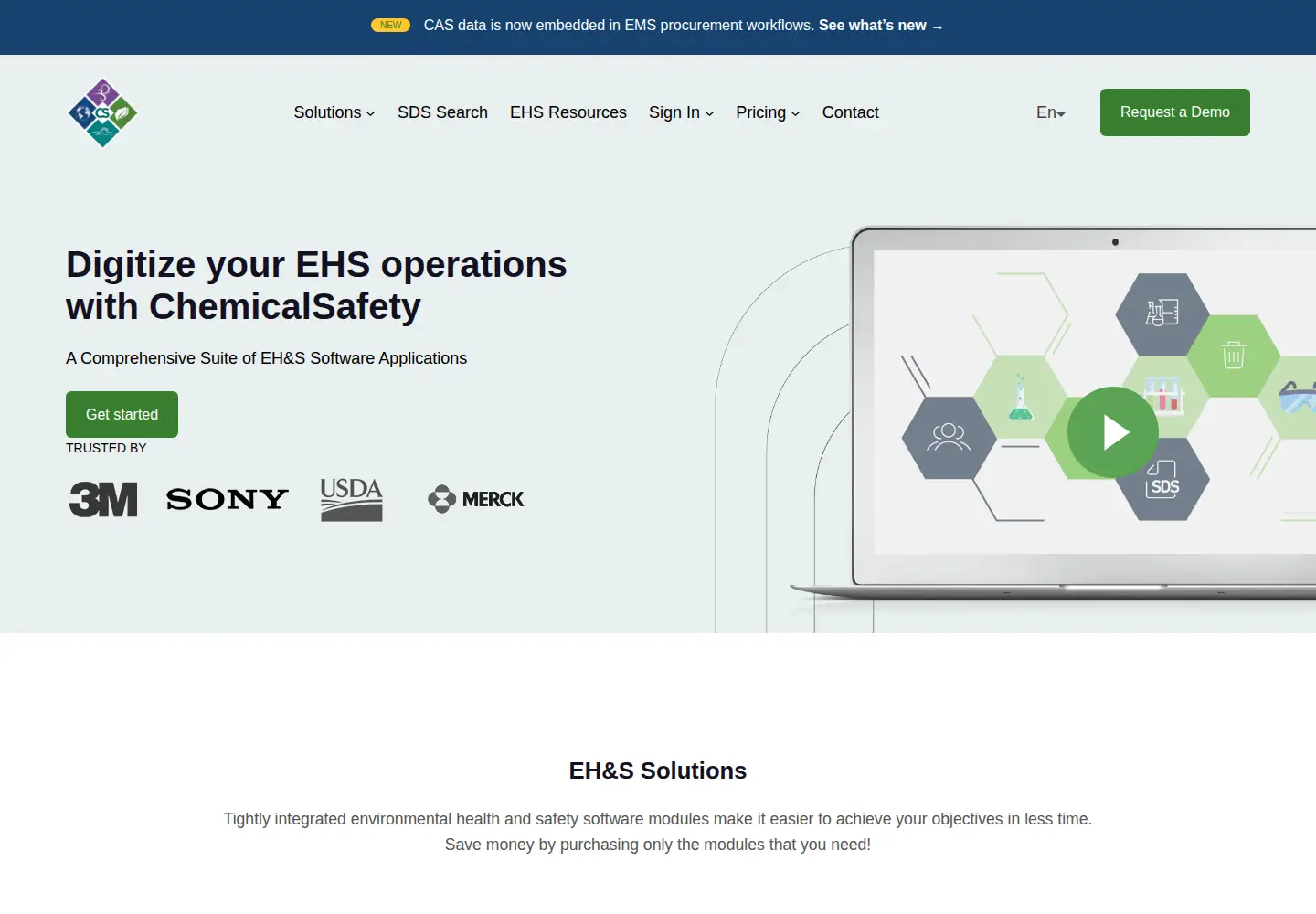Go to EHS Resources
Image resolution: width=1316 pixels, height=914 pixels.
[568, 112]
